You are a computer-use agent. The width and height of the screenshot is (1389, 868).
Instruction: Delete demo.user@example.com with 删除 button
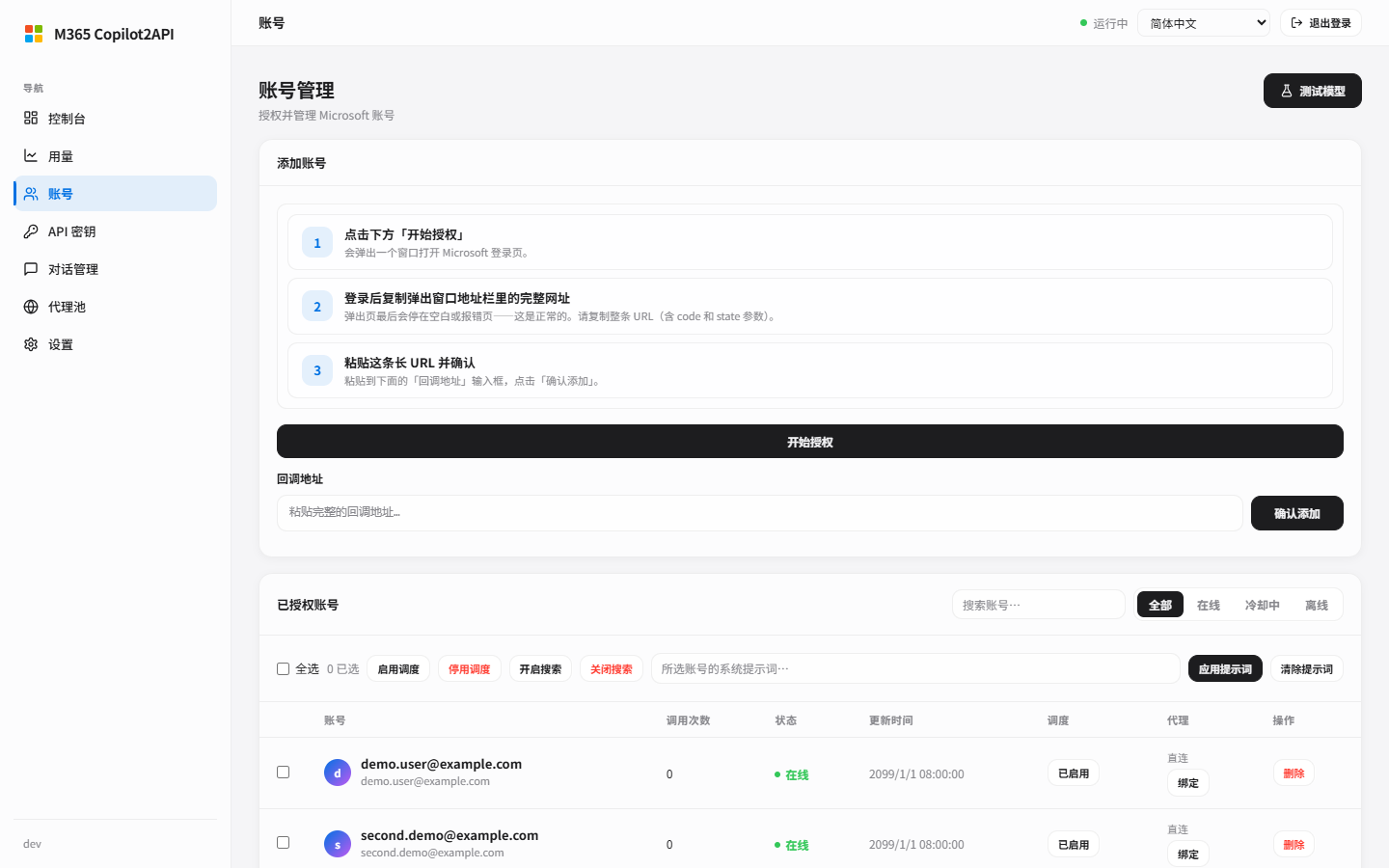tap(1294, 773)
